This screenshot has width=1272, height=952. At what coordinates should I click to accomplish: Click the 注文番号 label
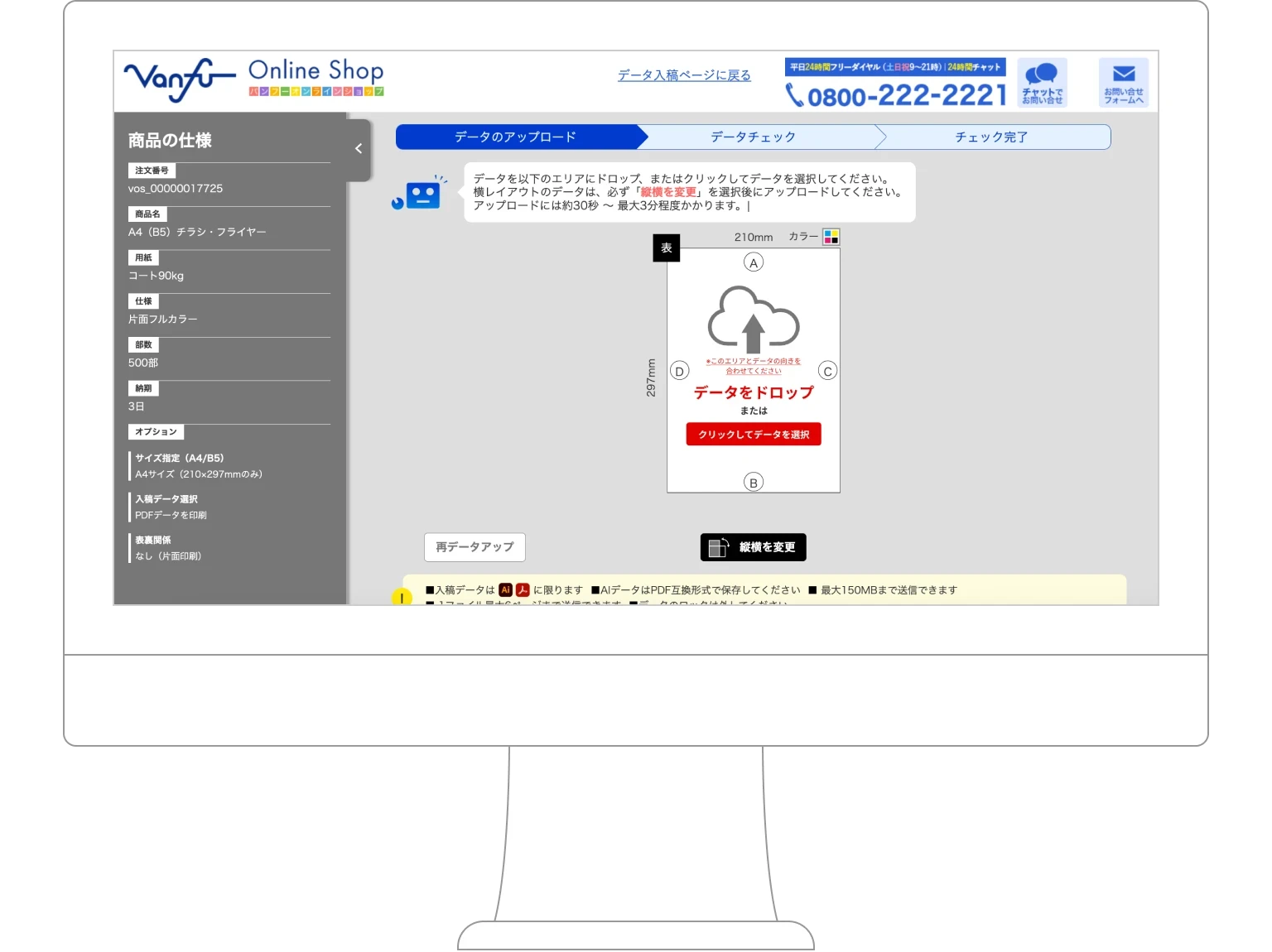[152, 171]
